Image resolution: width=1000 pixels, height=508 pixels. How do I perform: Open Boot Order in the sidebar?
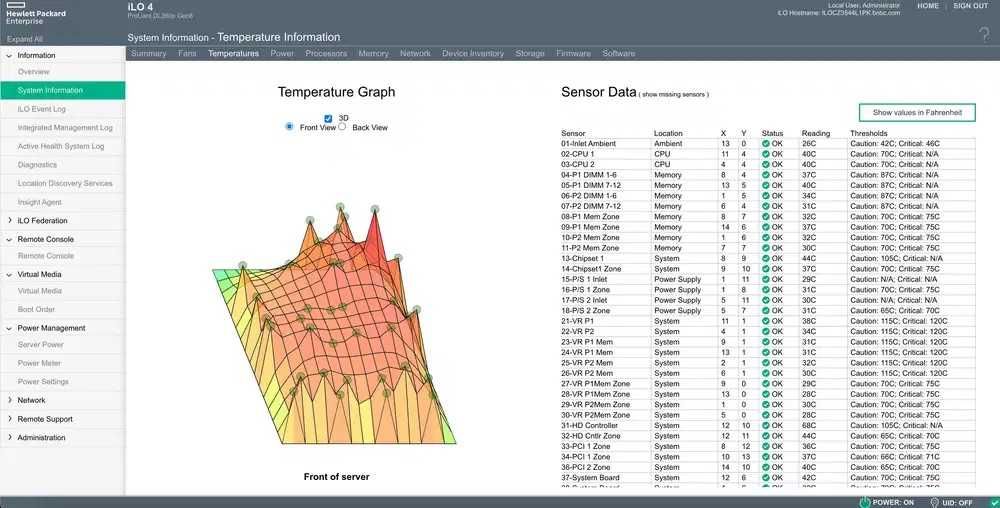(36, 309)
